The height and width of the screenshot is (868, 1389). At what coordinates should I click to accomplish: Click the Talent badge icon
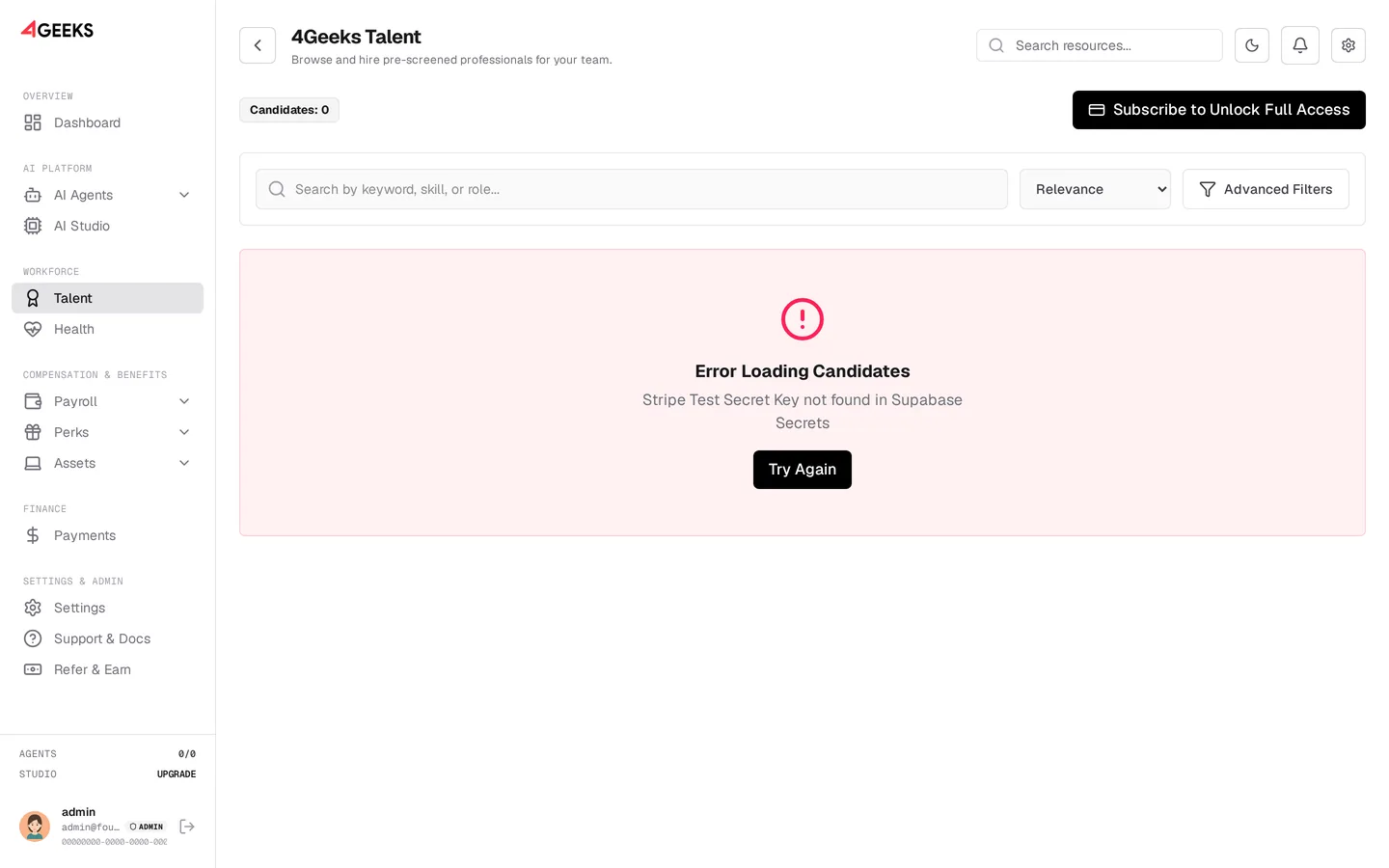point(33,298)
